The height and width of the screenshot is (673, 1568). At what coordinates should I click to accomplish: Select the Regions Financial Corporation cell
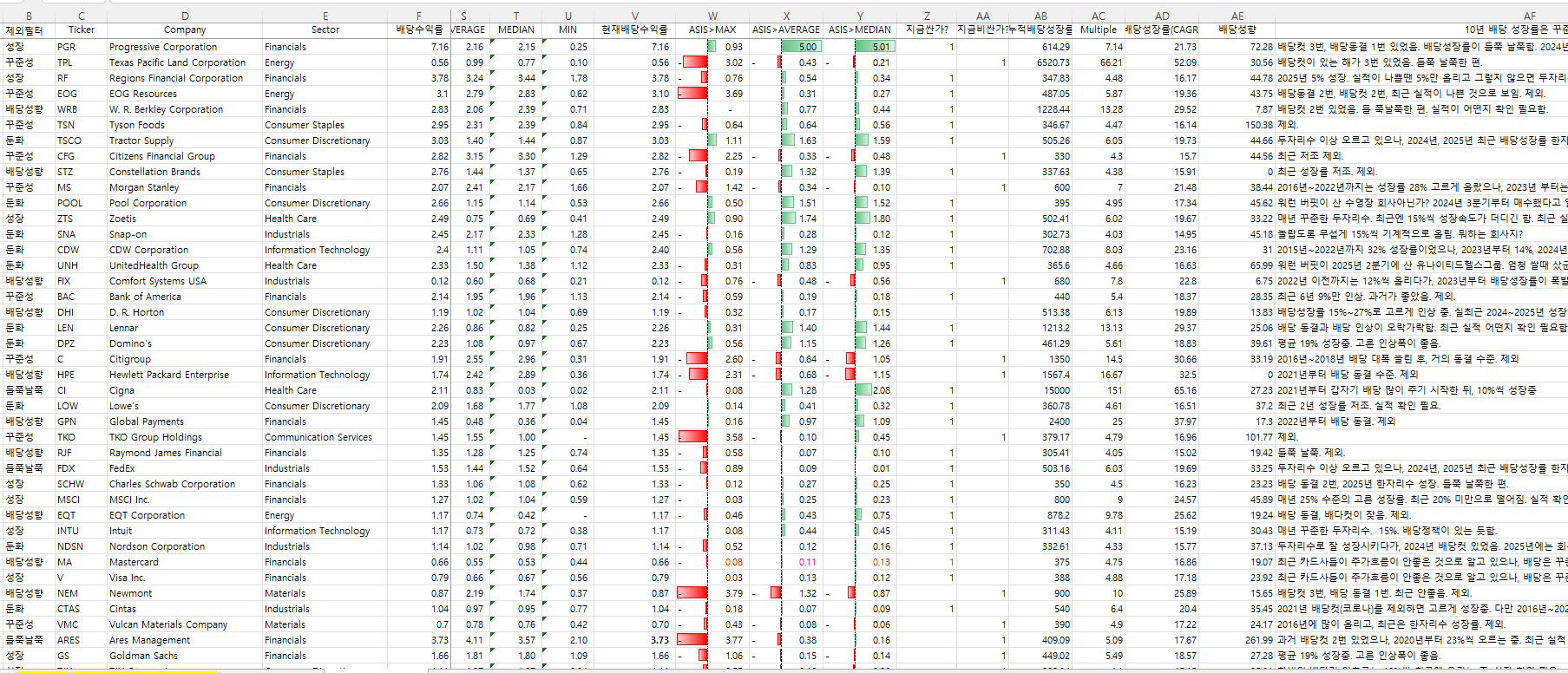pos(185,78)
